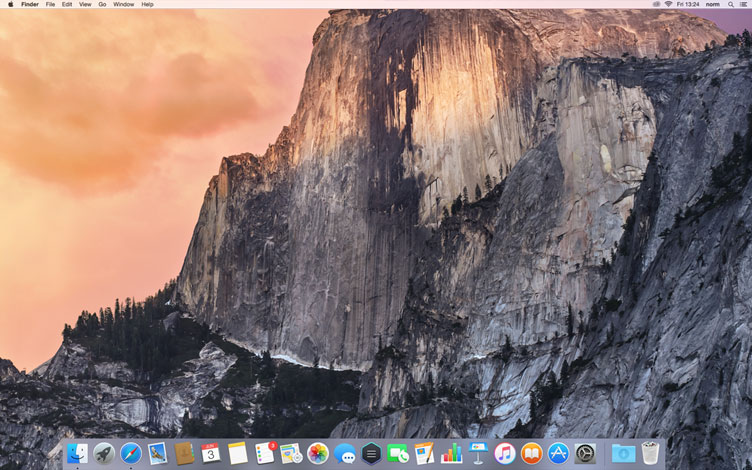Open FaceTime from the dock
Screen dimensions: 752x470
[398, 454]
